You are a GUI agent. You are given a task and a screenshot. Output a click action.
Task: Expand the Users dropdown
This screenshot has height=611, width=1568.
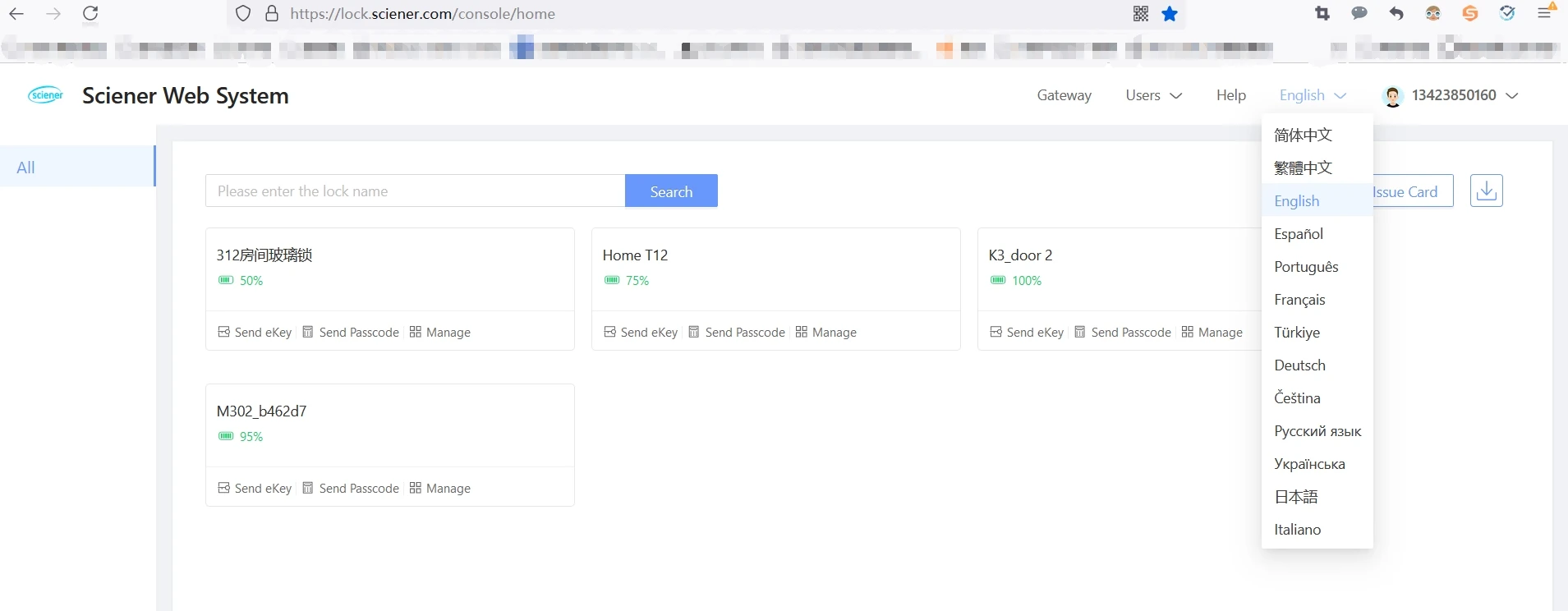[1153, 95]
